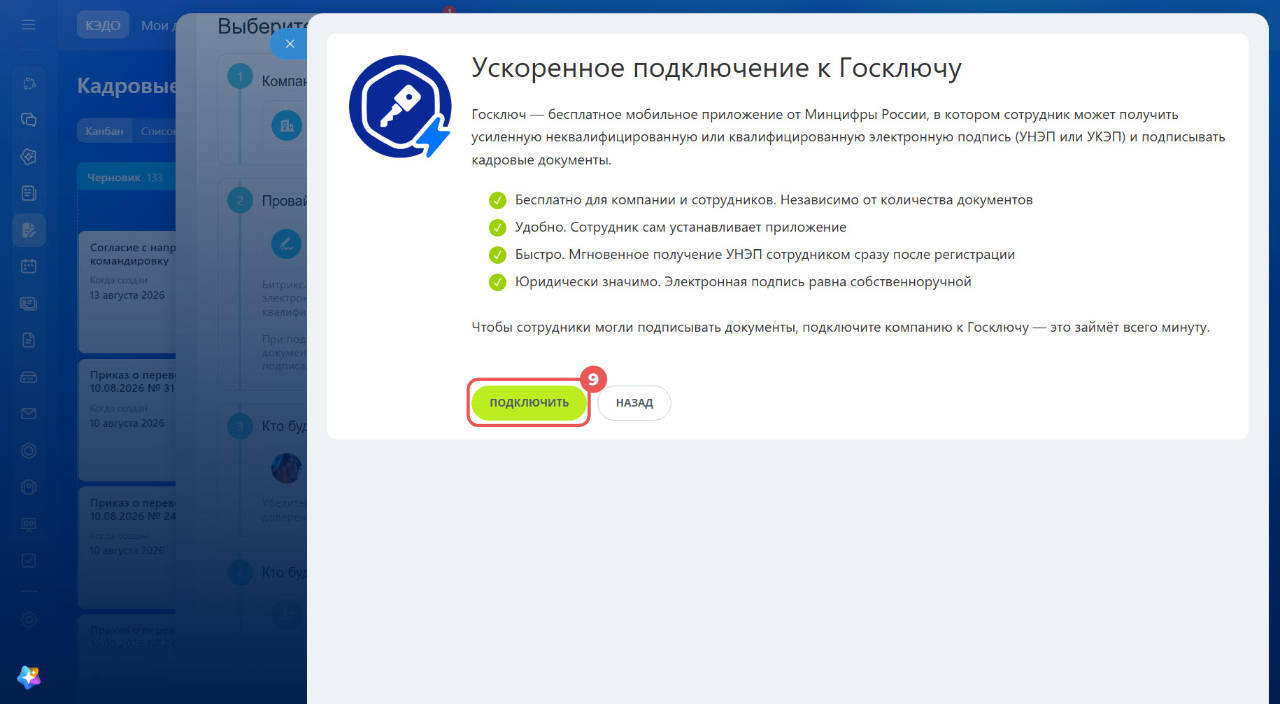
Task: Click the pen provider icon in step 2
Action: tap(287, 243)
